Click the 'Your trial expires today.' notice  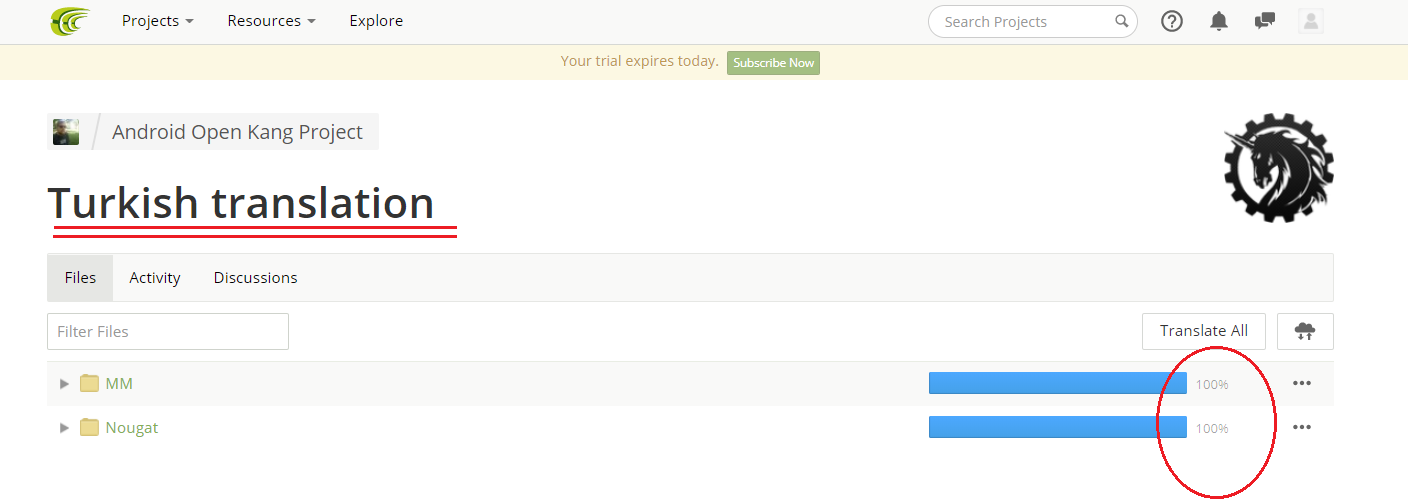(x=639, y=61)
